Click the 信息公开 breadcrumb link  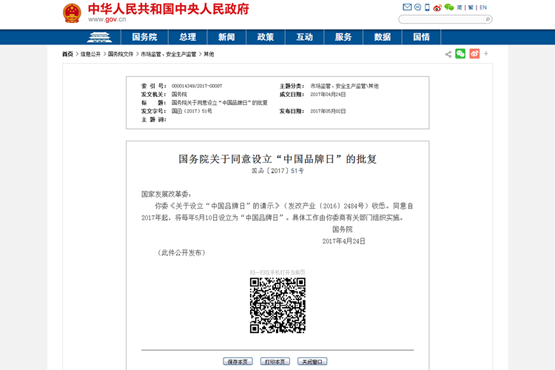pyautogui.click(x=91, y=54)
